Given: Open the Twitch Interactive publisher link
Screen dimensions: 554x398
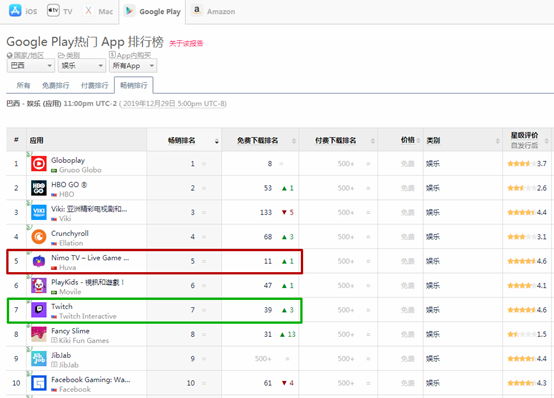Looking at the screenshot, I should (x=88, y=316).
